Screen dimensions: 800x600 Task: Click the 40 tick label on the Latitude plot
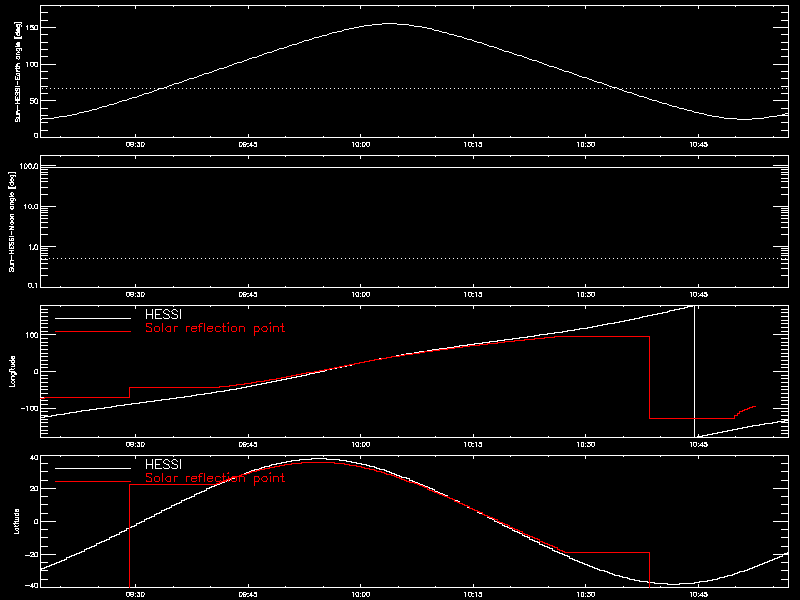click(34, 458)
